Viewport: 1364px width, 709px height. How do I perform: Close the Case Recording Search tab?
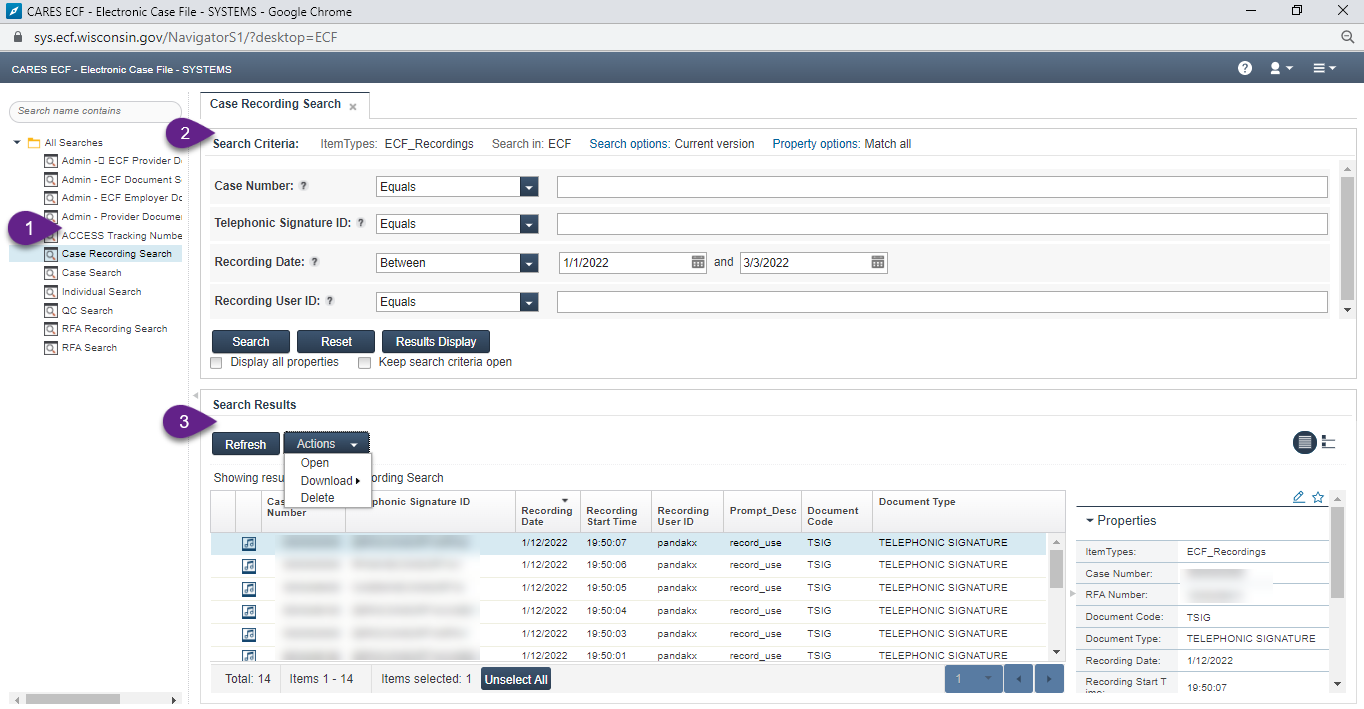[x=353, y=106]
